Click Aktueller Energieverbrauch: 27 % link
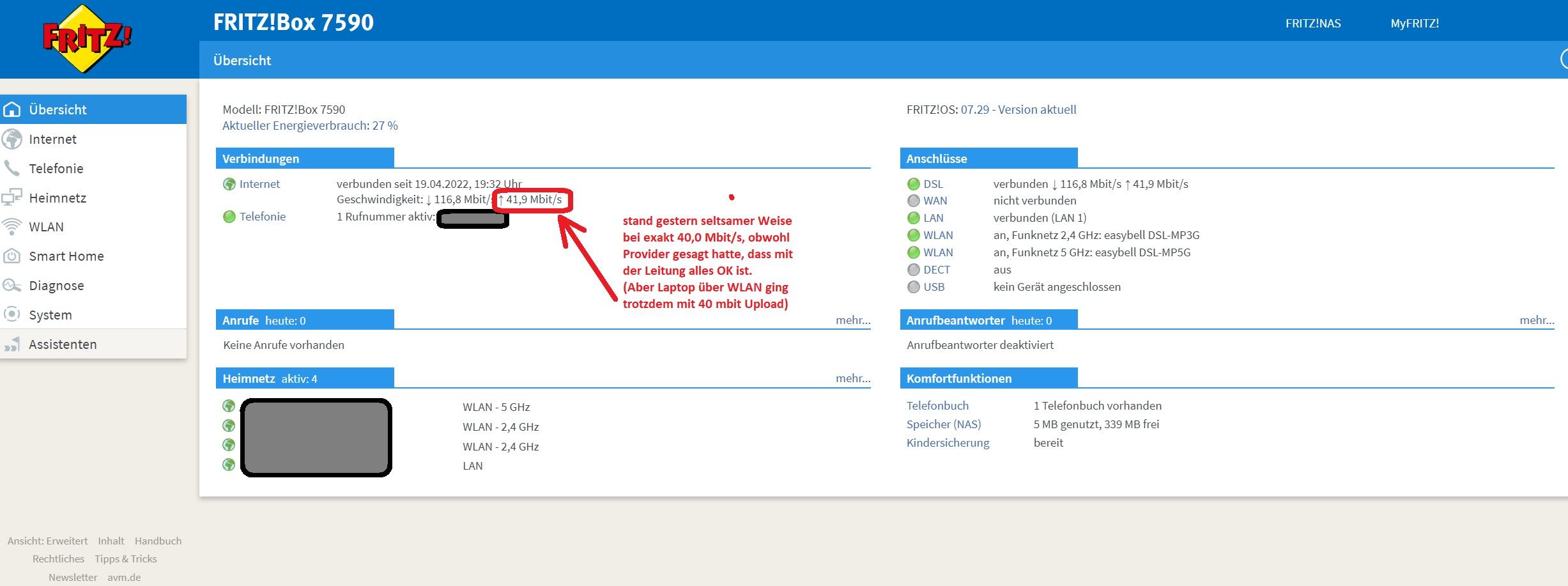Screen dimensions: 1568x586 tap(310, 126)
